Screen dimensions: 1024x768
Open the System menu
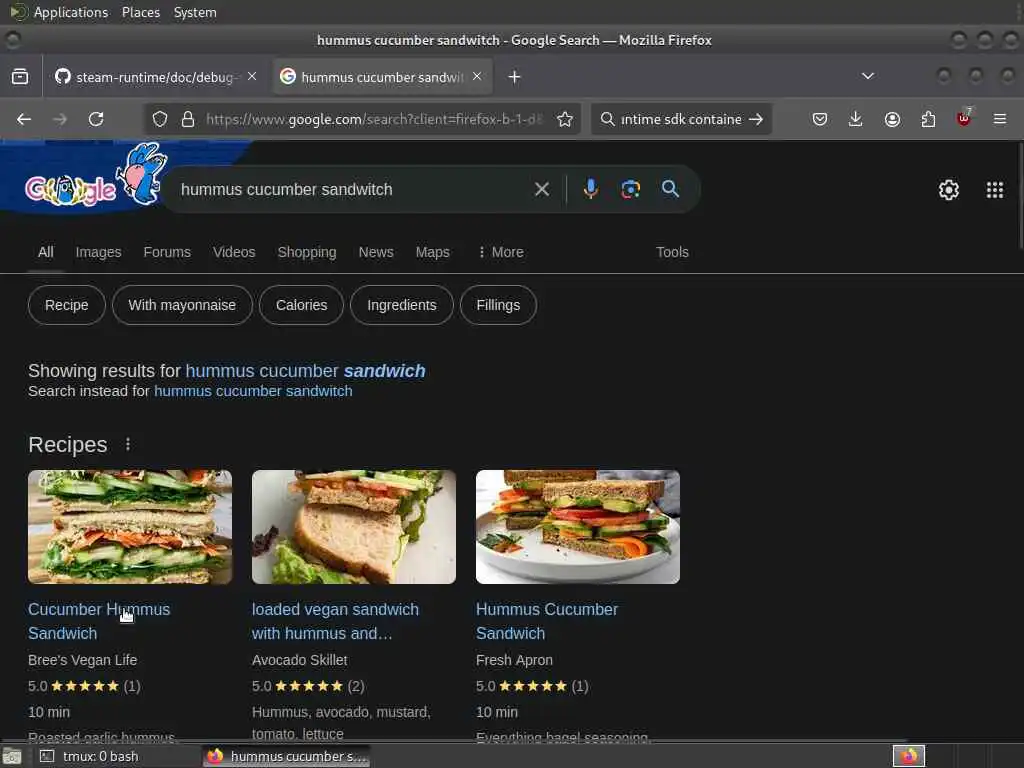[x=195, y=12]
